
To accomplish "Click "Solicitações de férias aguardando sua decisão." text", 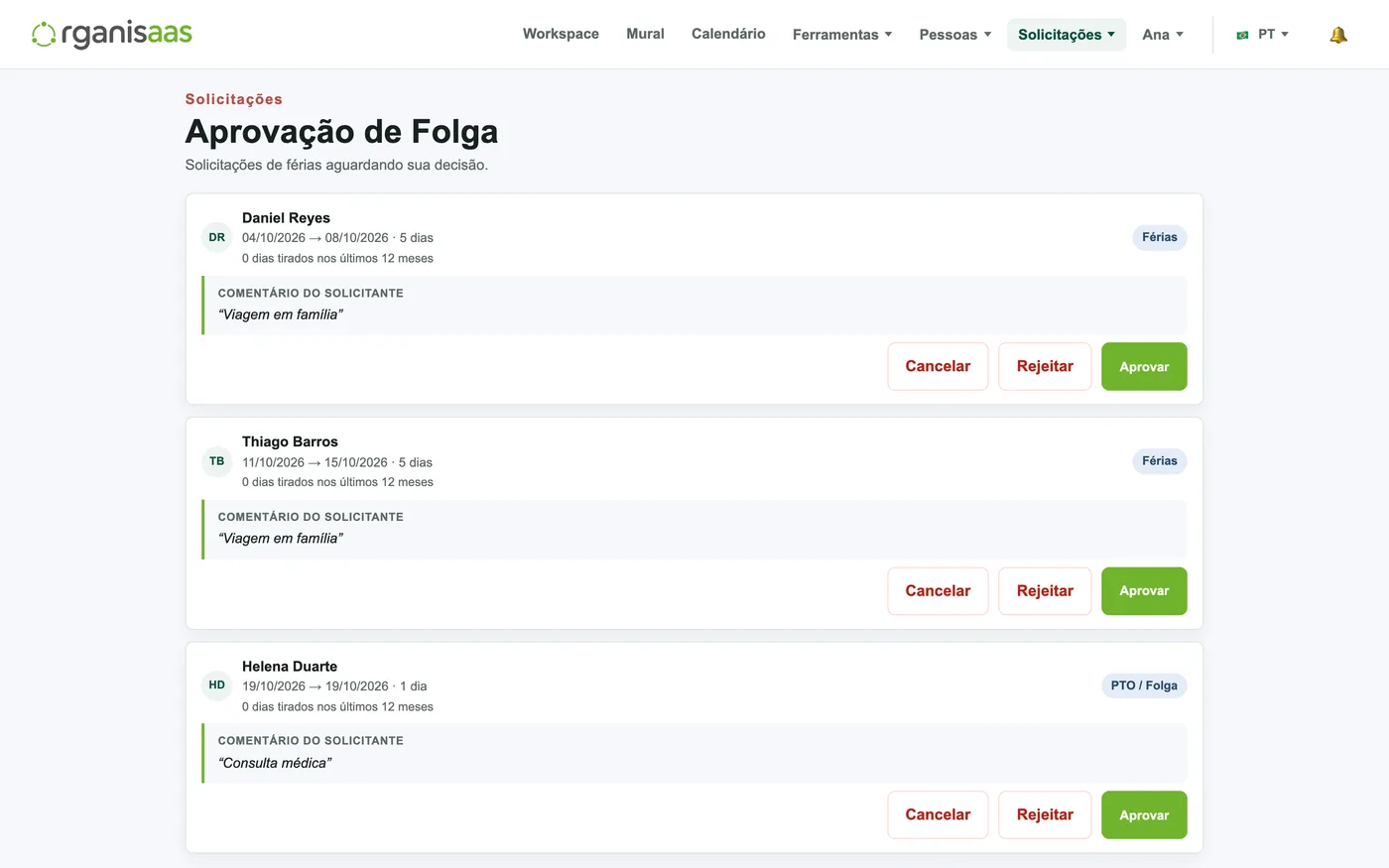I will click(x=336, y=165).
